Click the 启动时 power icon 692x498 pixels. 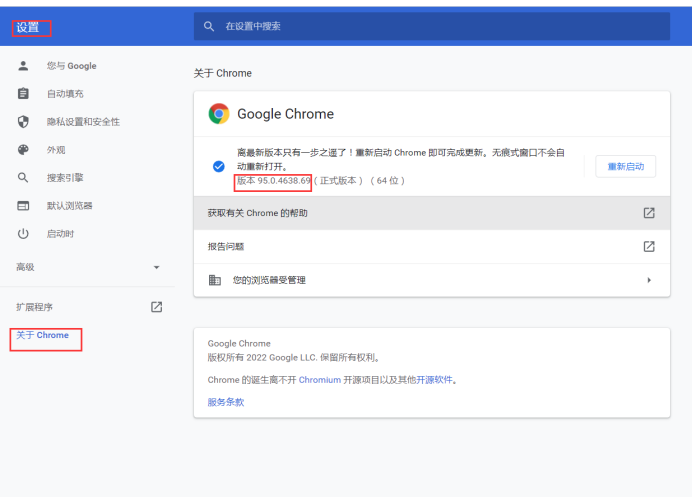click(x=23, y=234)
